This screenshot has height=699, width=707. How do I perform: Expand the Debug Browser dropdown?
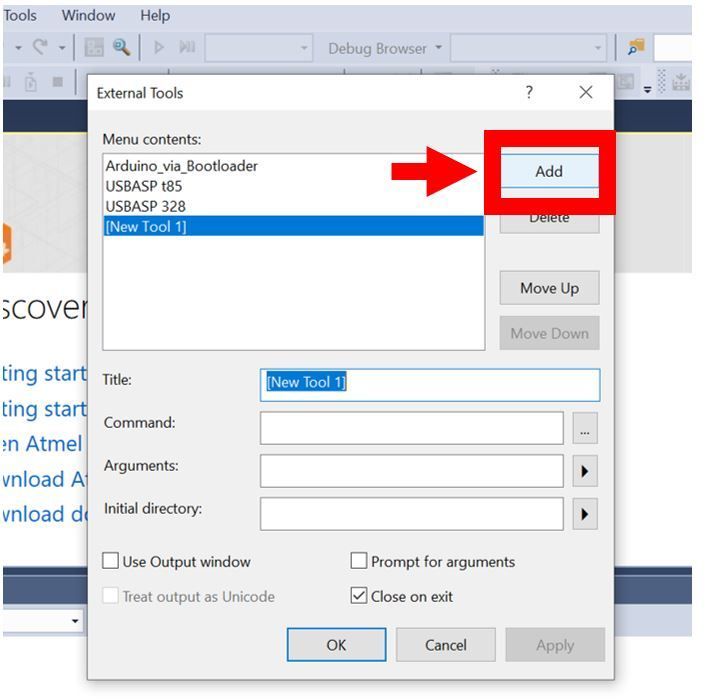click(x=438, y=47)
